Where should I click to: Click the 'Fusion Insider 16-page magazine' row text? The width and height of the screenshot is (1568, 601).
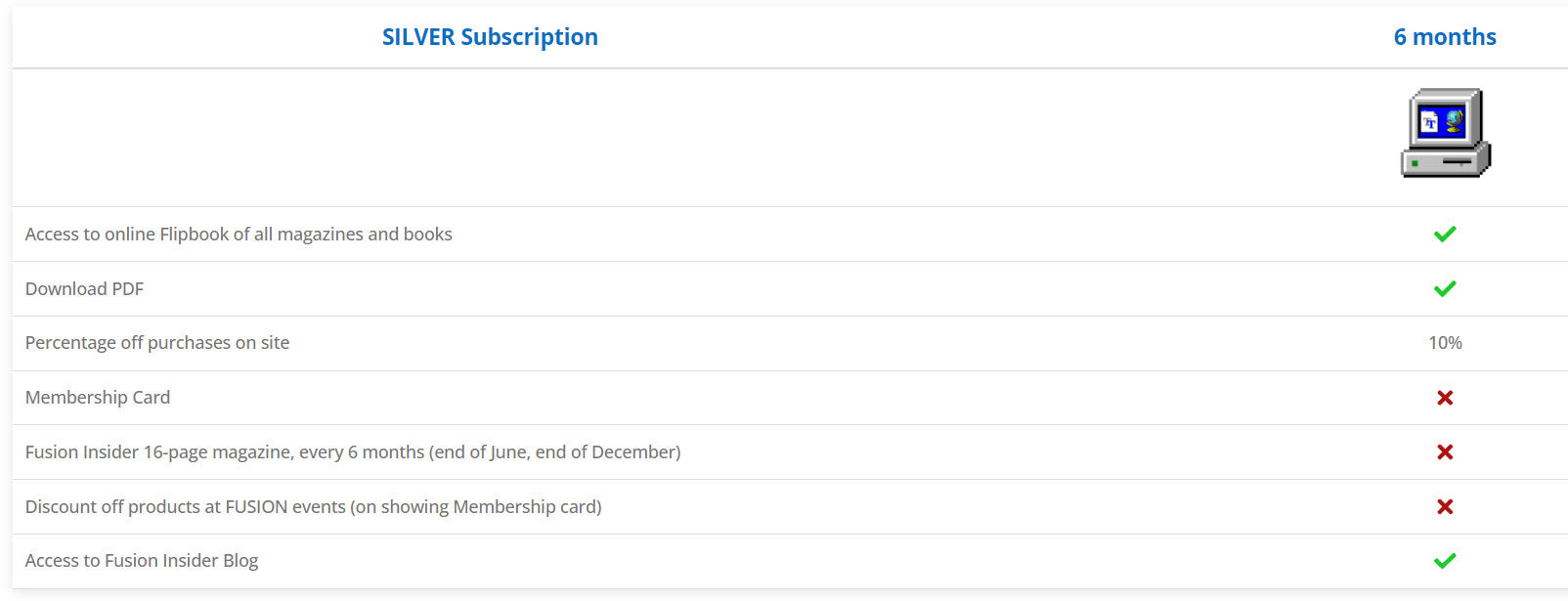tap(353, 452)
